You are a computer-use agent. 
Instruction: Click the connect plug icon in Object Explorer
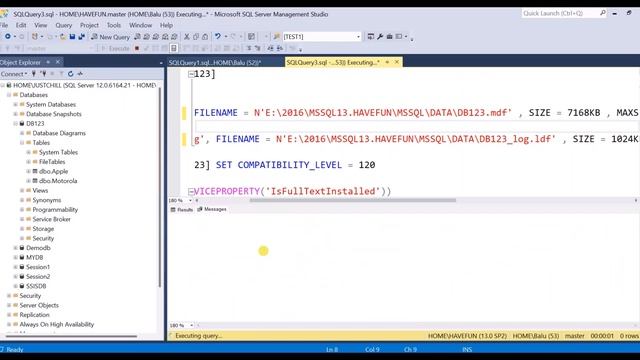(34, 74)
